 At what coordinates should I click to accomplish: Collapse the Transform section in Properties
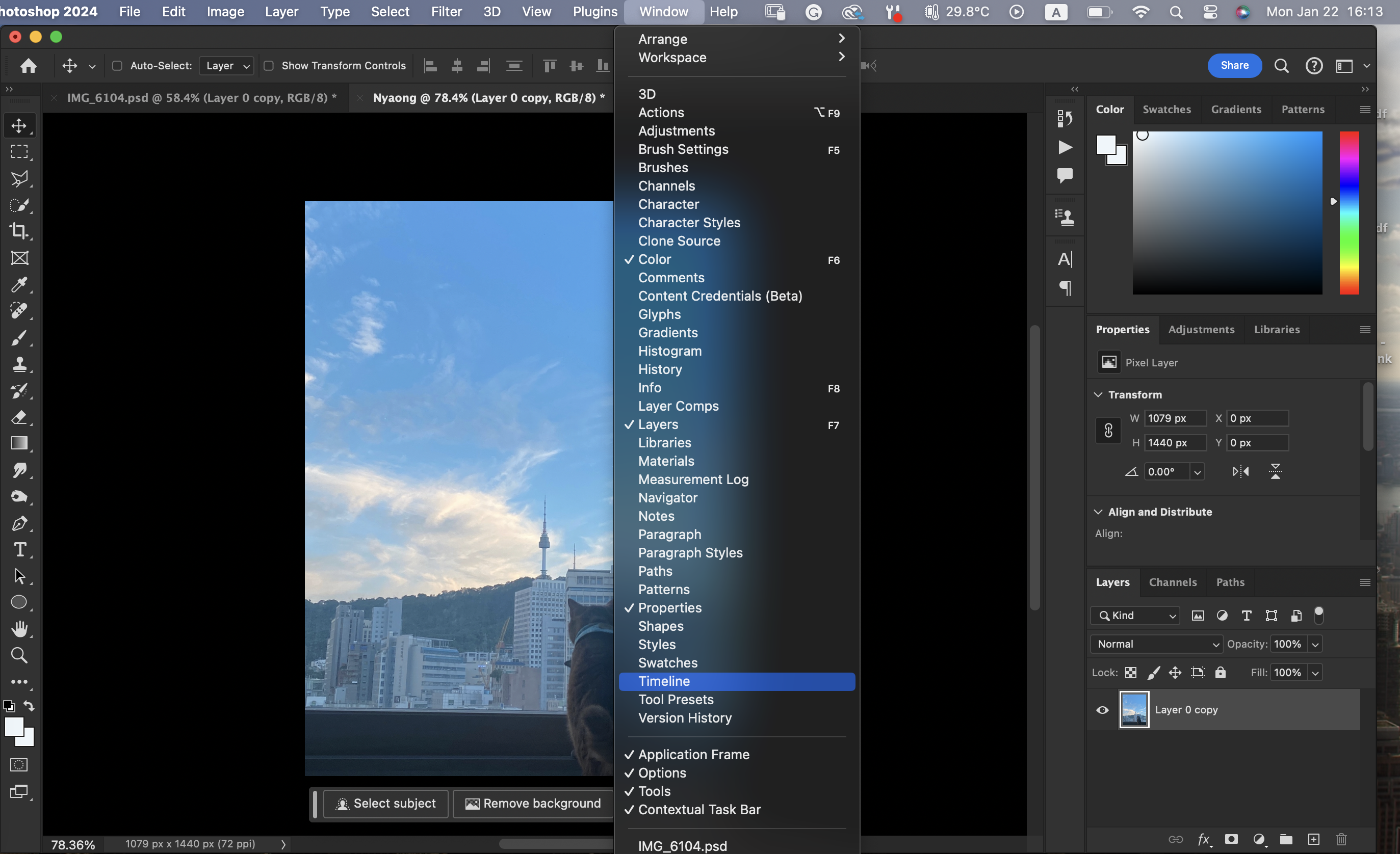coord(1098,394)
